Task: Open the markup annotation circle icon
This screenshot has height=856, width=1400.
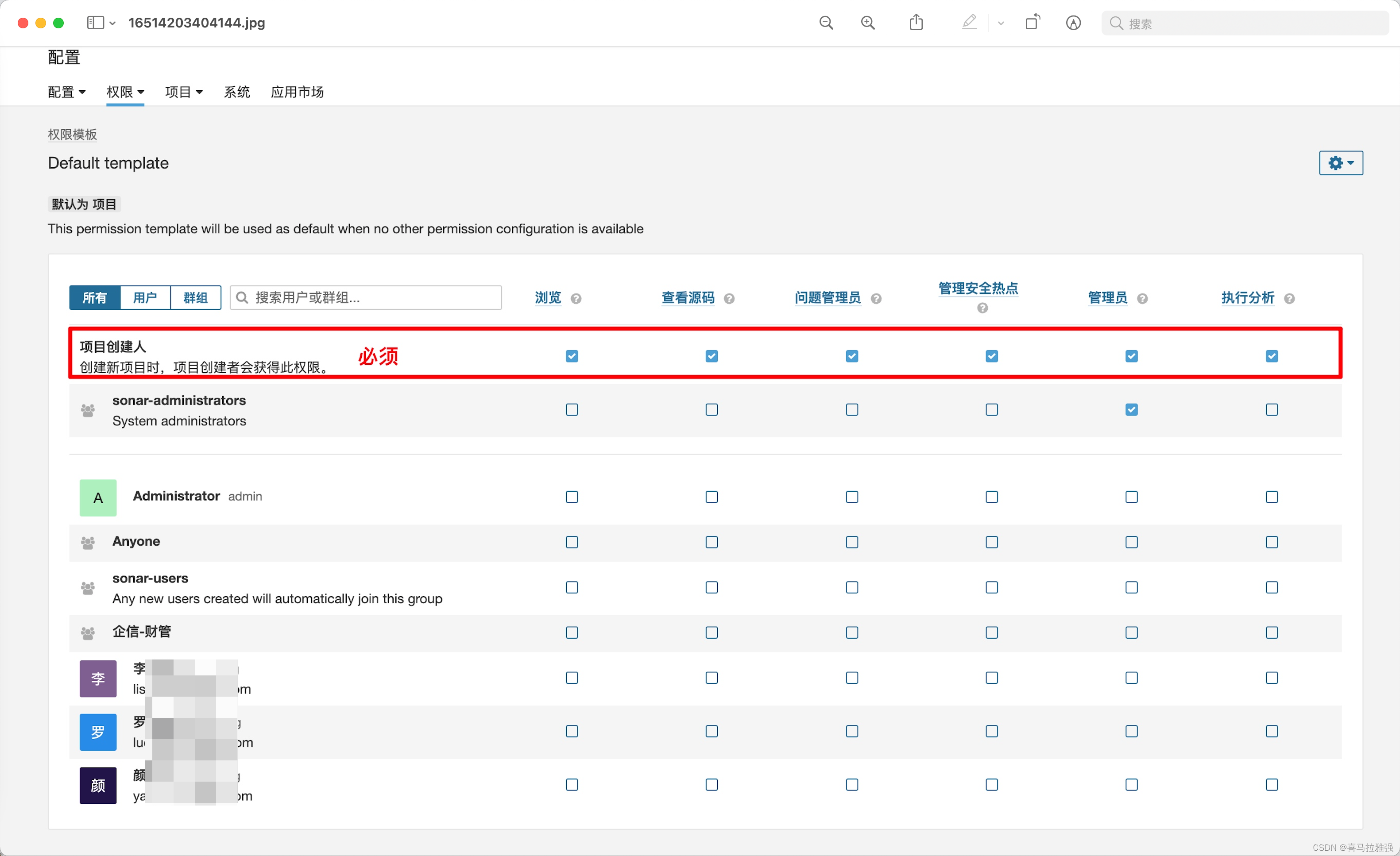Action: [1073, 23]
